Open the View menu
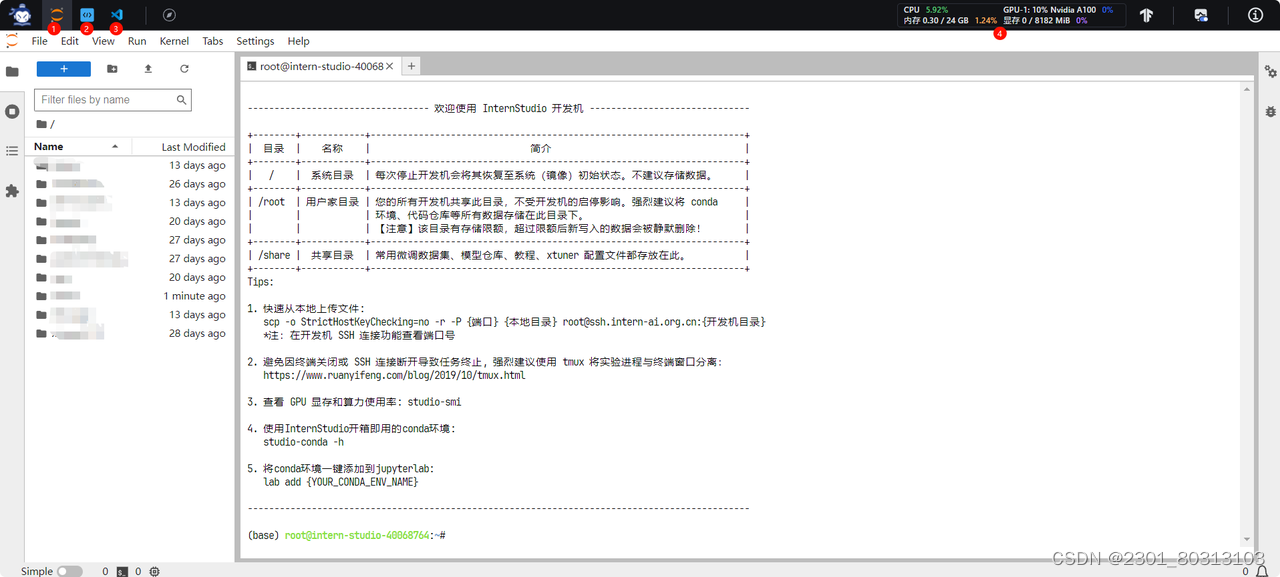The image size is (1280, 577). point(103,41)
